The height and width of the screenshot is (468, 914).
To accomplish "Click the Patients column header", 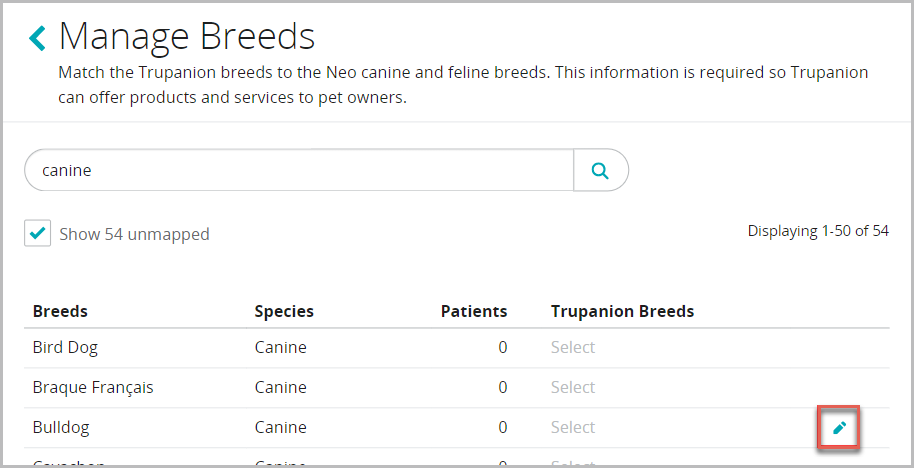I will click(474, 311).
